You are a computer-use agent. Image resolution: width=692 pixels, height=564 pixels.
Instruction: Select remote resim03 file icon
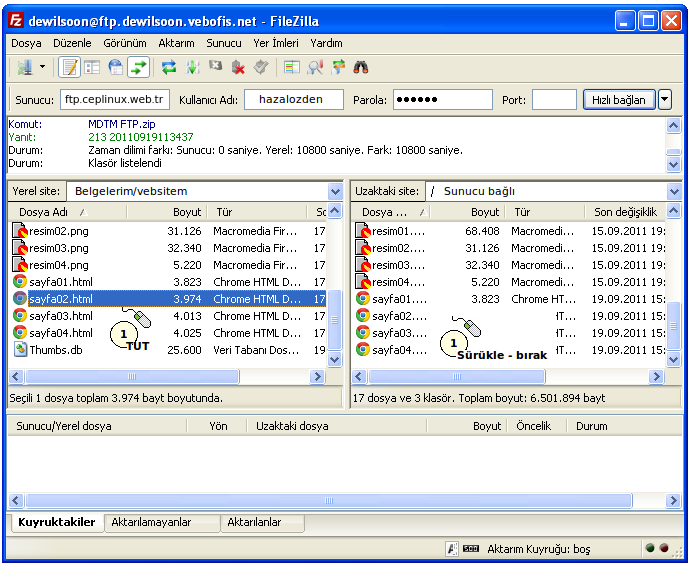tap(363, 265)
